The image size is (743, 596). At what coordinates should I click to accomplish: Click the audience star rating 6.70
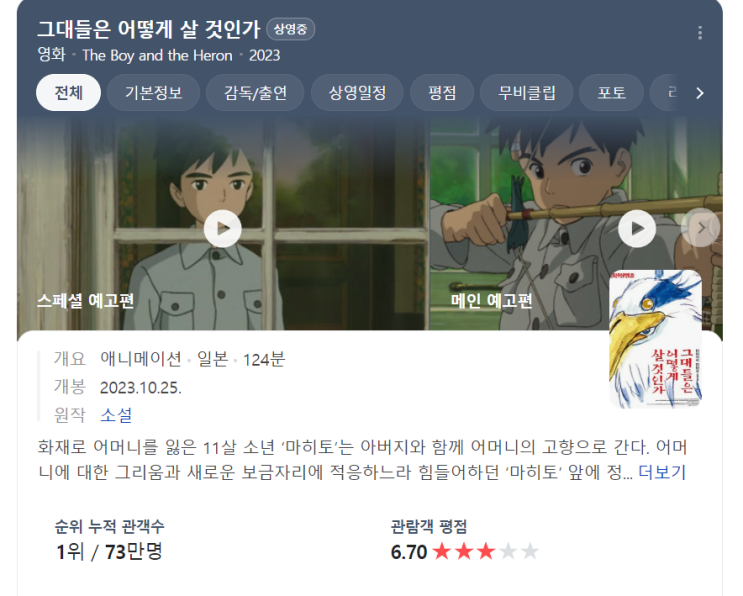pyautogui.click(x=464, y=551)
